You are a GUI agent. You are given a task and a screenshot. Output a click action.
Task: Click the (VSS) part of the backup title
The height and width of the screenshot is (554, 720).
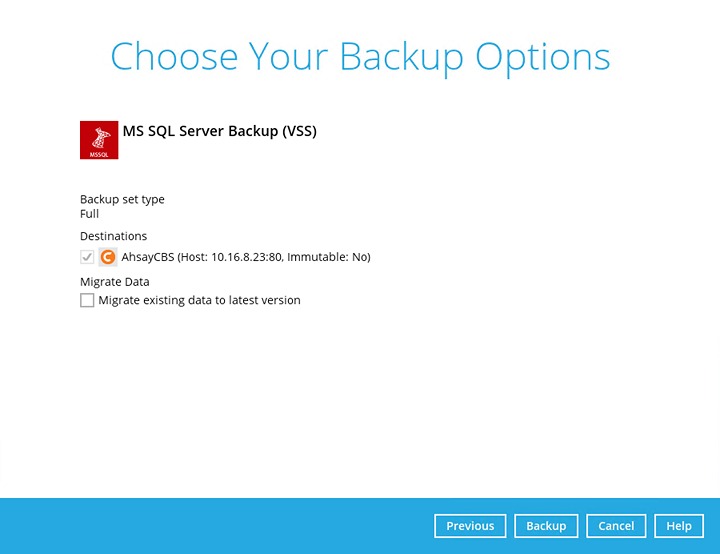[x=298, y=131]
